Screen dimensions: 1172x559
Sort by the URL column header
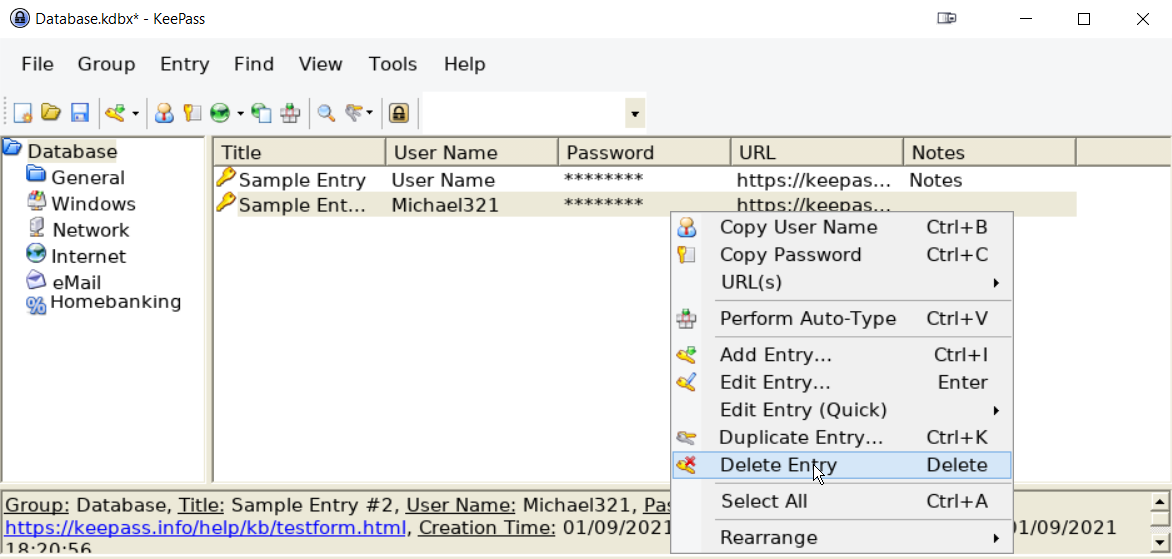tap(817, 152)
